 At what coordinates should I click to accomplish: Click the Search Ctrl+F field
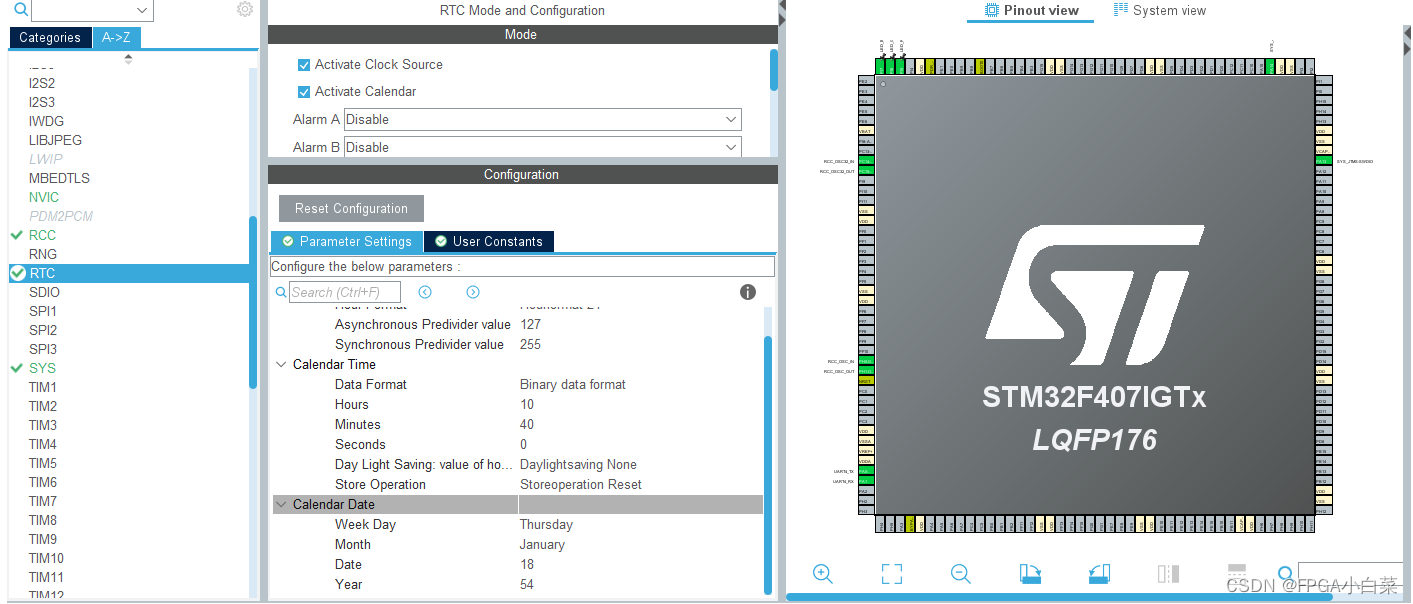pos(345,292)
